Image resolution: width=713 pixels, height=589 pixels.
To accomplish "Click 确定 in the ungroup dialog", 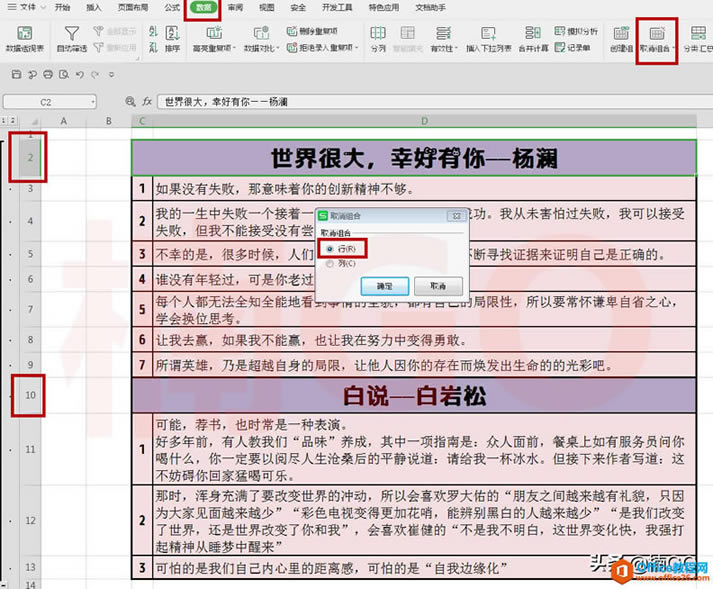I will pyautogui.click(x=385, y=286).
